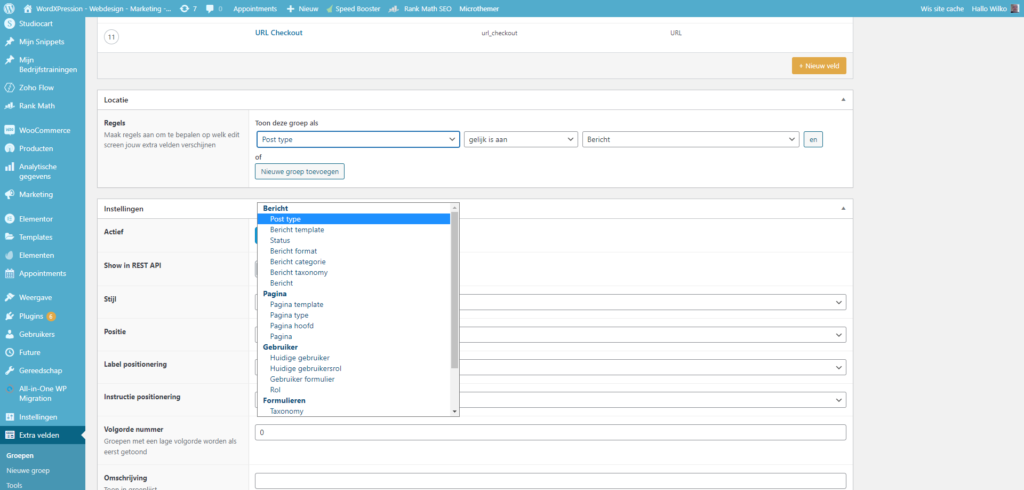The height and width of the screenshot is (490, 1024).
Task: Click the Instellingen sidebar icon
Action: [9, 417]
